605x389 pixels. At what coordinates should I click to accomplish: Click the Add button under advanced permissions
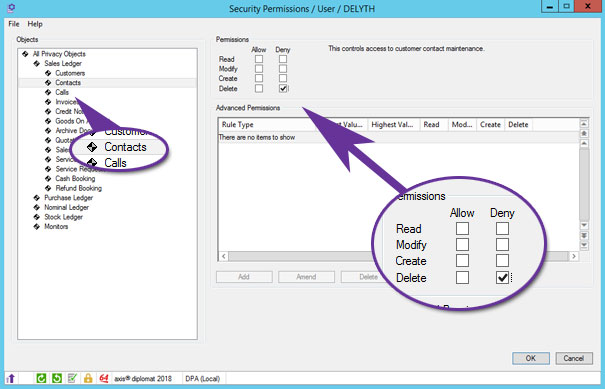[244, 277]
